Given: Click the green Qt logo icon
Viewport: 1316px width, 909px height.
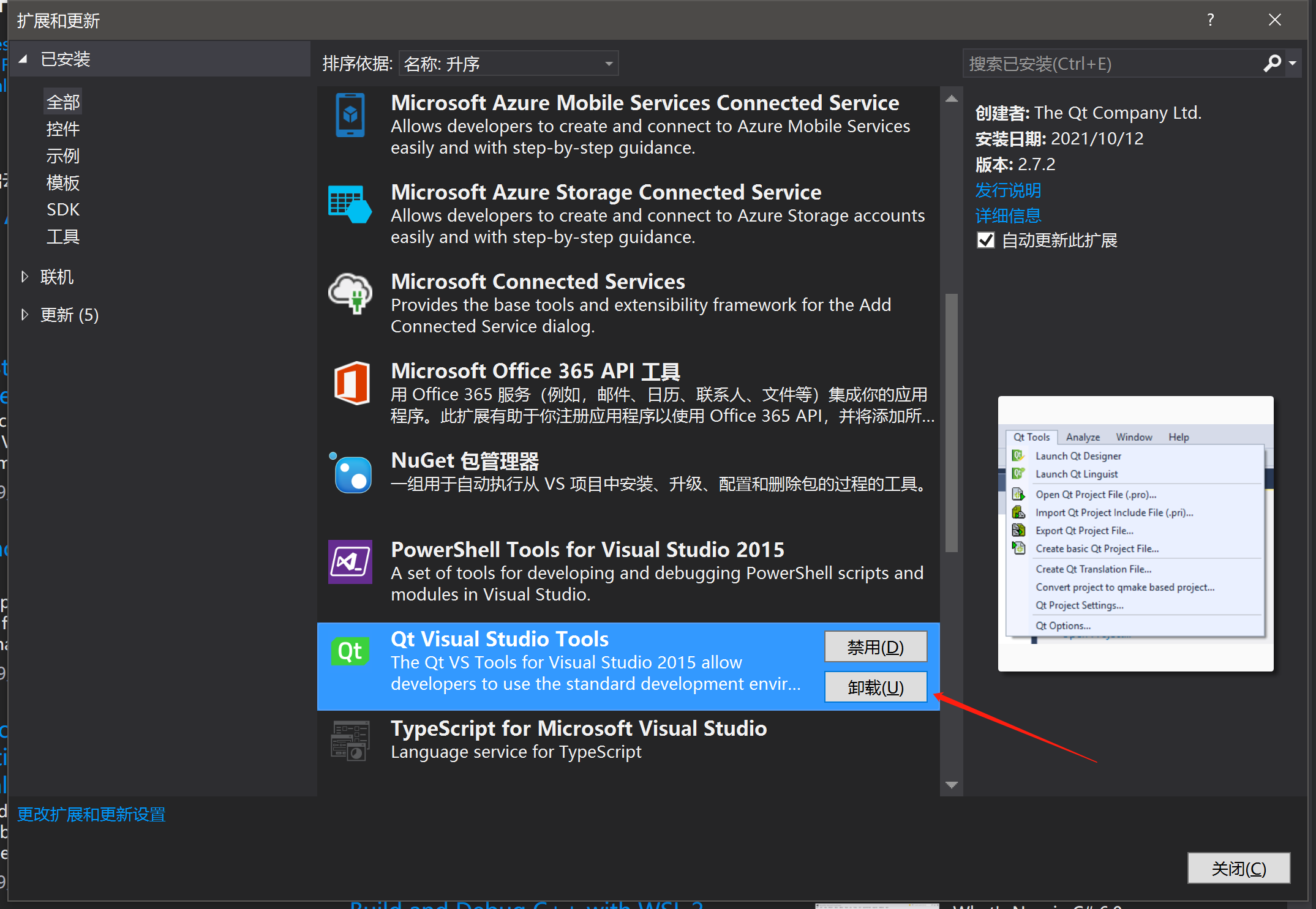Looking at the screenshot, I should [350, 651].
